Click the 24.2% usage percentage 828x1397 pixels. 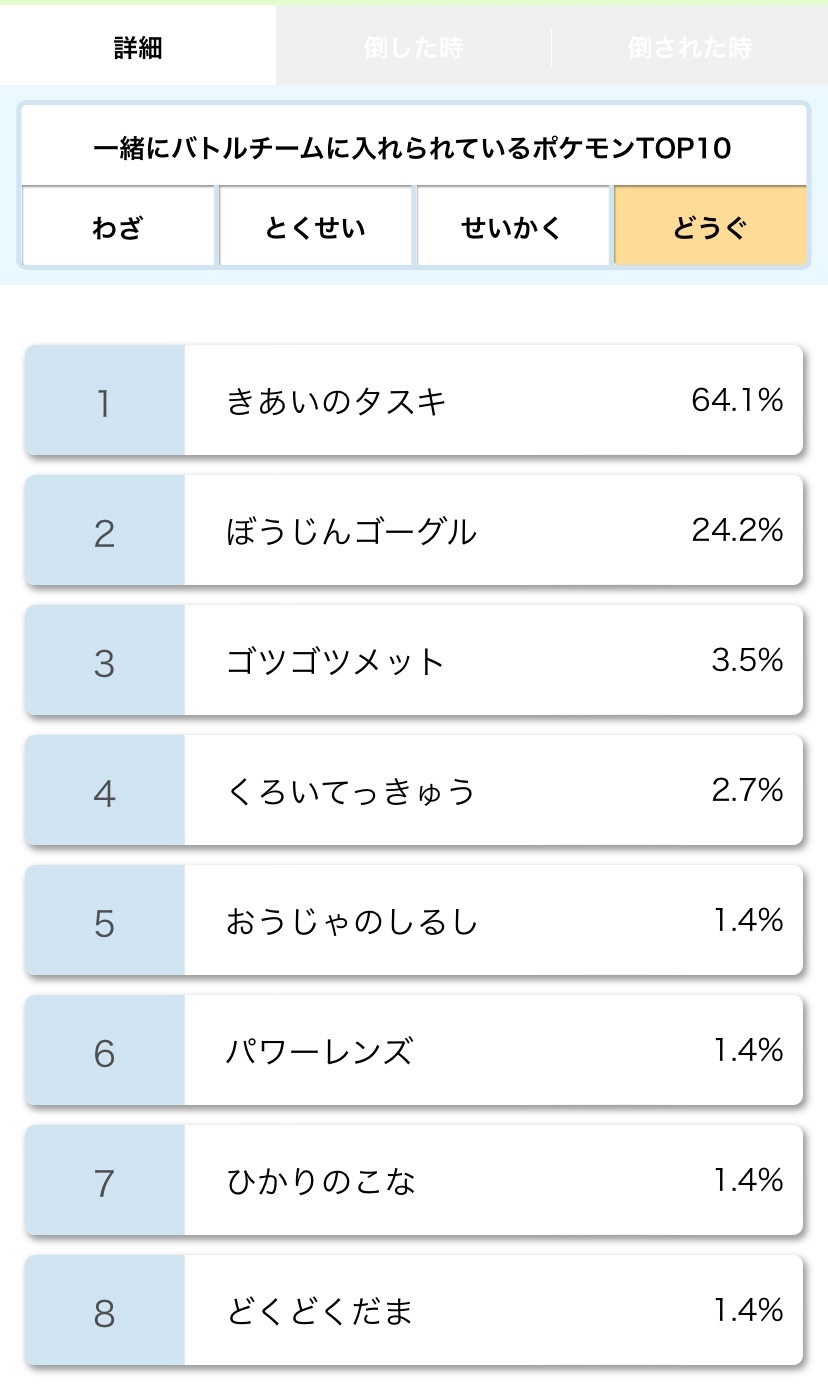tap(737, 531)
